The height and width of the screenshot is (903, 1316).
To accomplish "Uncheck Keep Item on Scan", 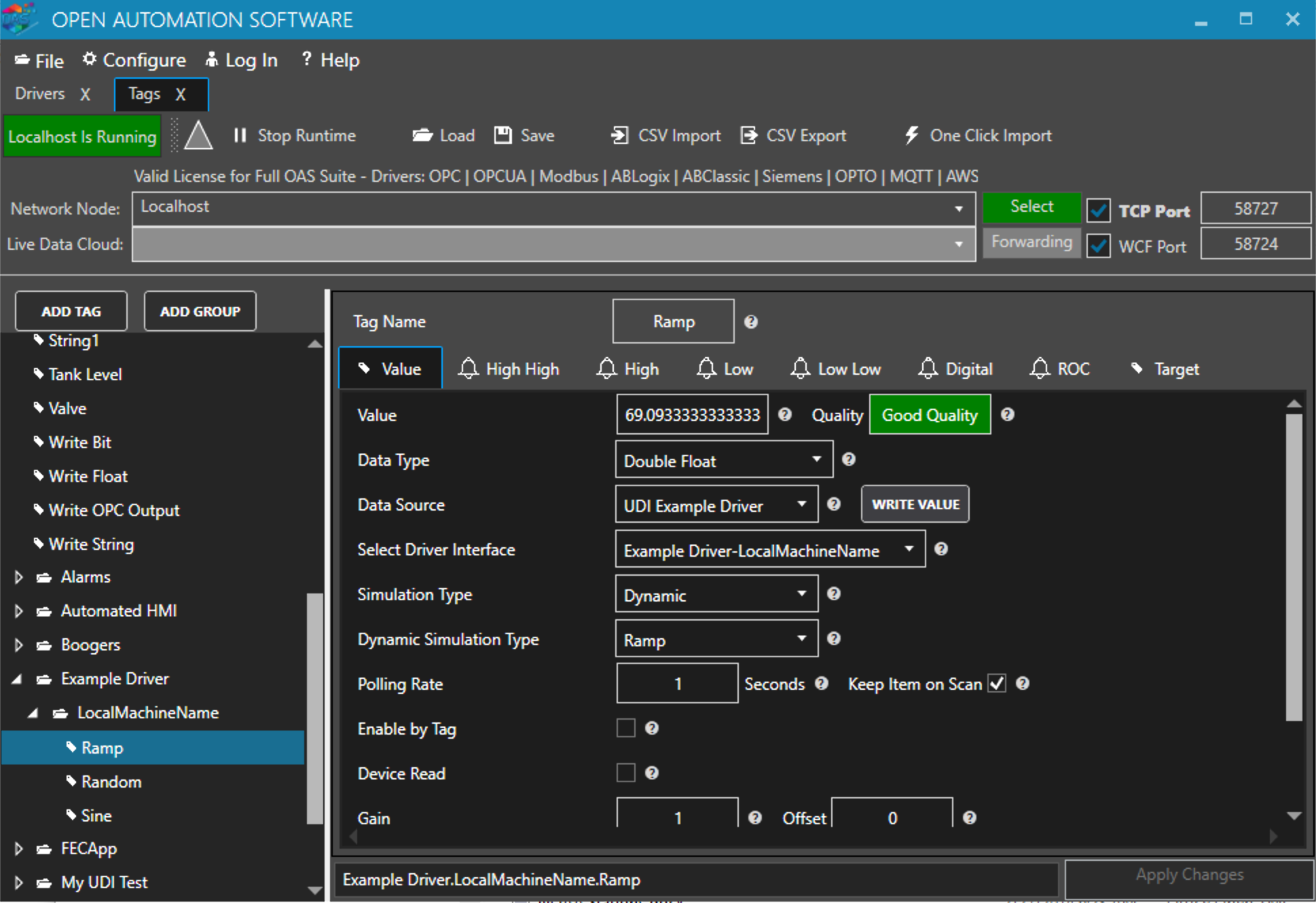I will pyautogui.click(x=997, y=684).
